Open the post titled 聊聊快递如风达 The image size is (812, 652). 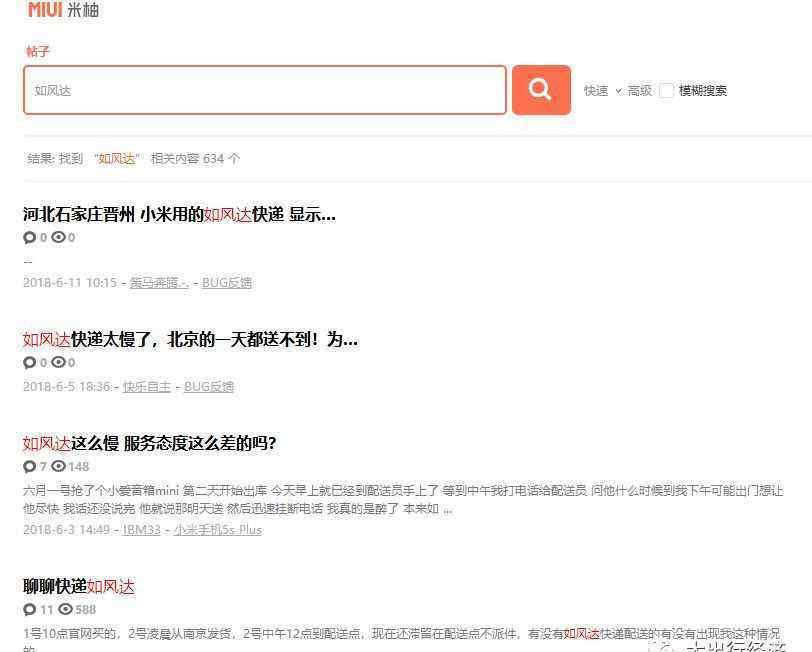[x=79, y=586]
